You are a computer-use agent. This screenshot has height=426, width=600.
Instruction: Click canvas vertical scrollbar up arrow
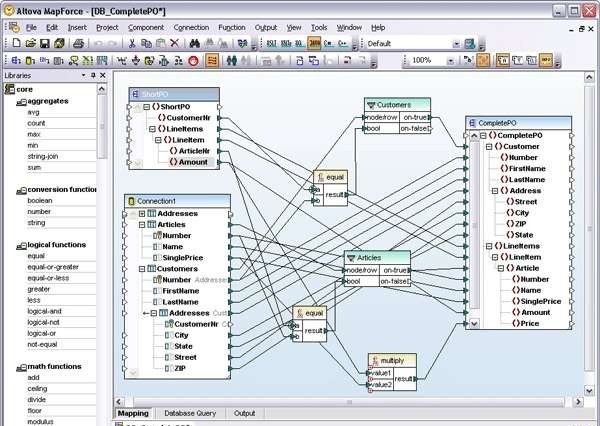coord(589,78)
